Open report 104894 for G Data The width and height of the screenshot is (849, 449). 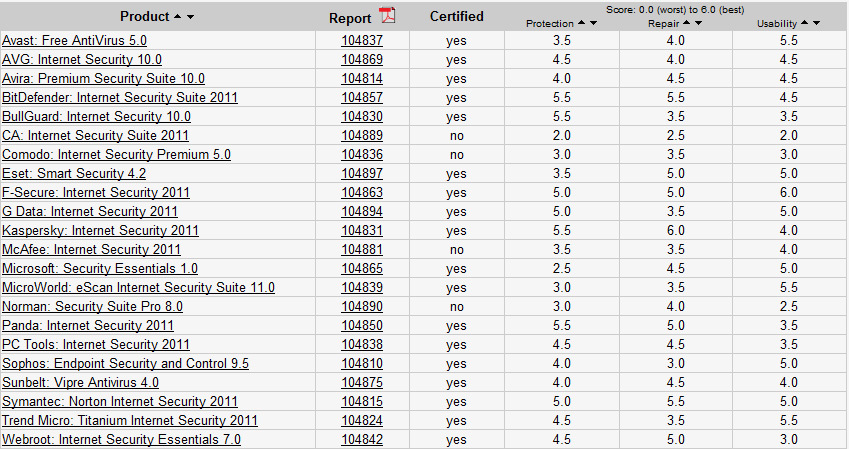click(x=362, y=211)
